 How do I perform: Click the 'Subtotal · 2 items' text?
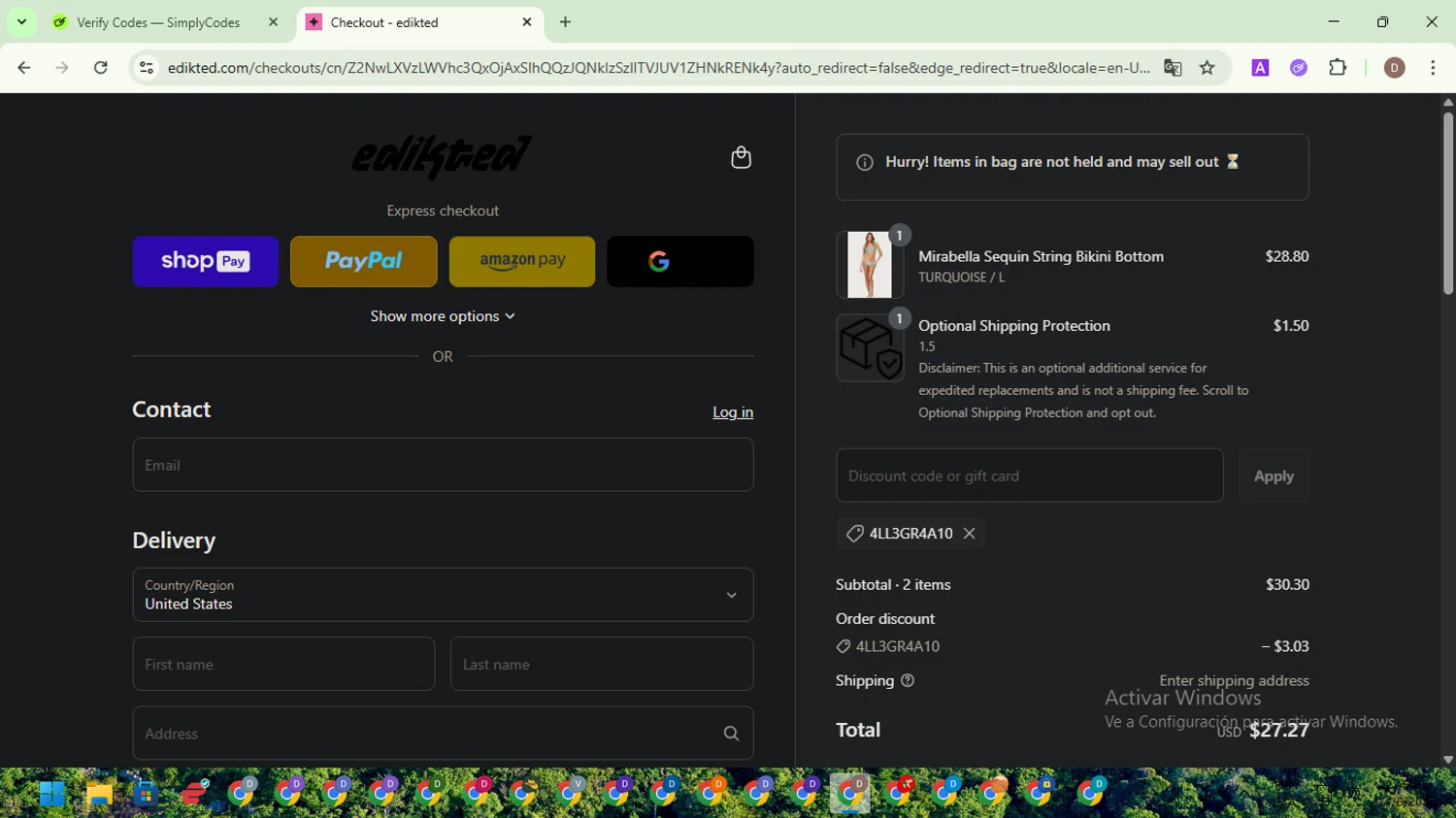[893, 584]
